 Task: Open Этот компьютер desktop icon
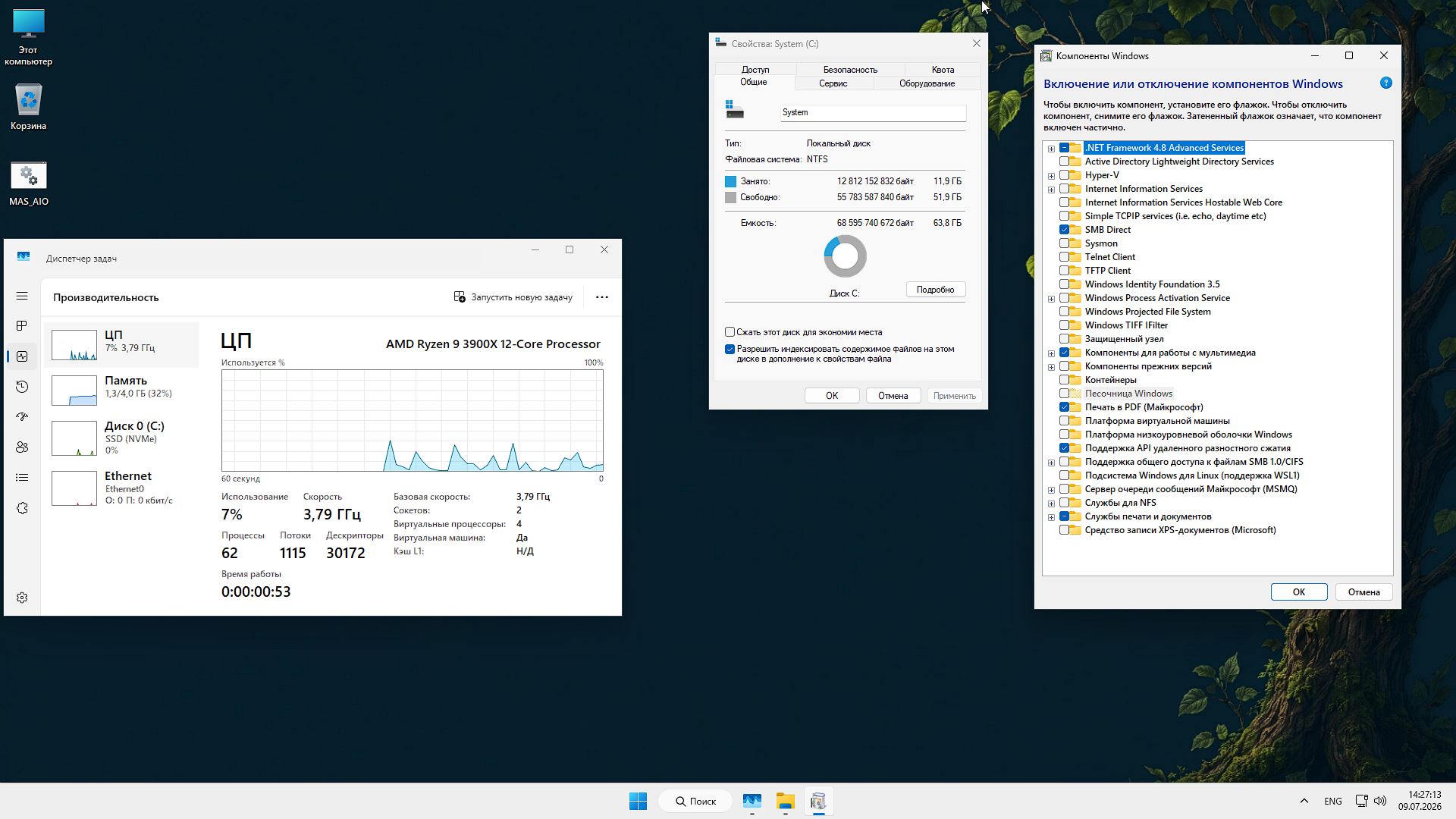click(28, 37)
